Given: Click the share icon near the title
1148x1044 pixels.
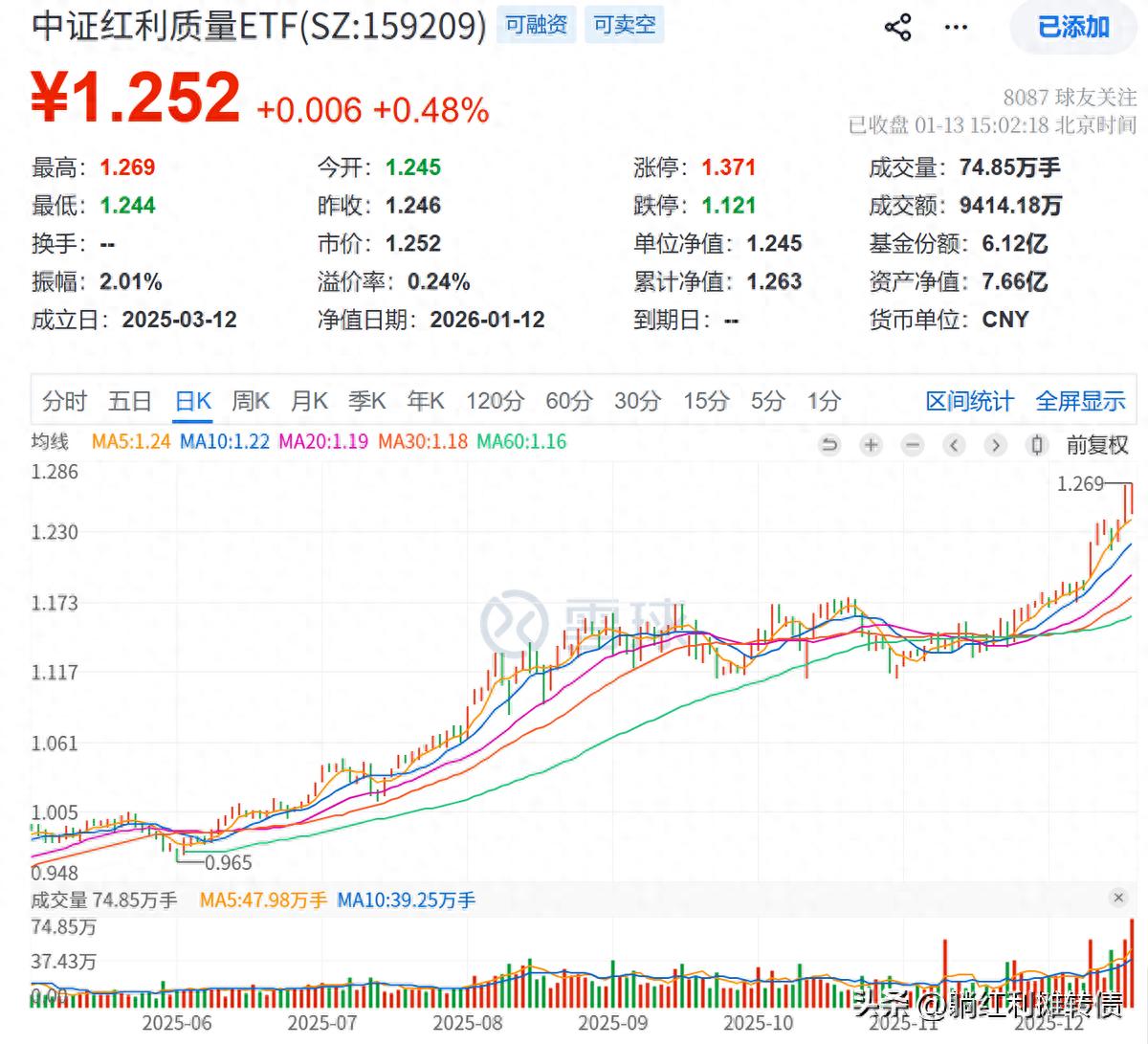Looking at the screenshot, I should 898,27.
